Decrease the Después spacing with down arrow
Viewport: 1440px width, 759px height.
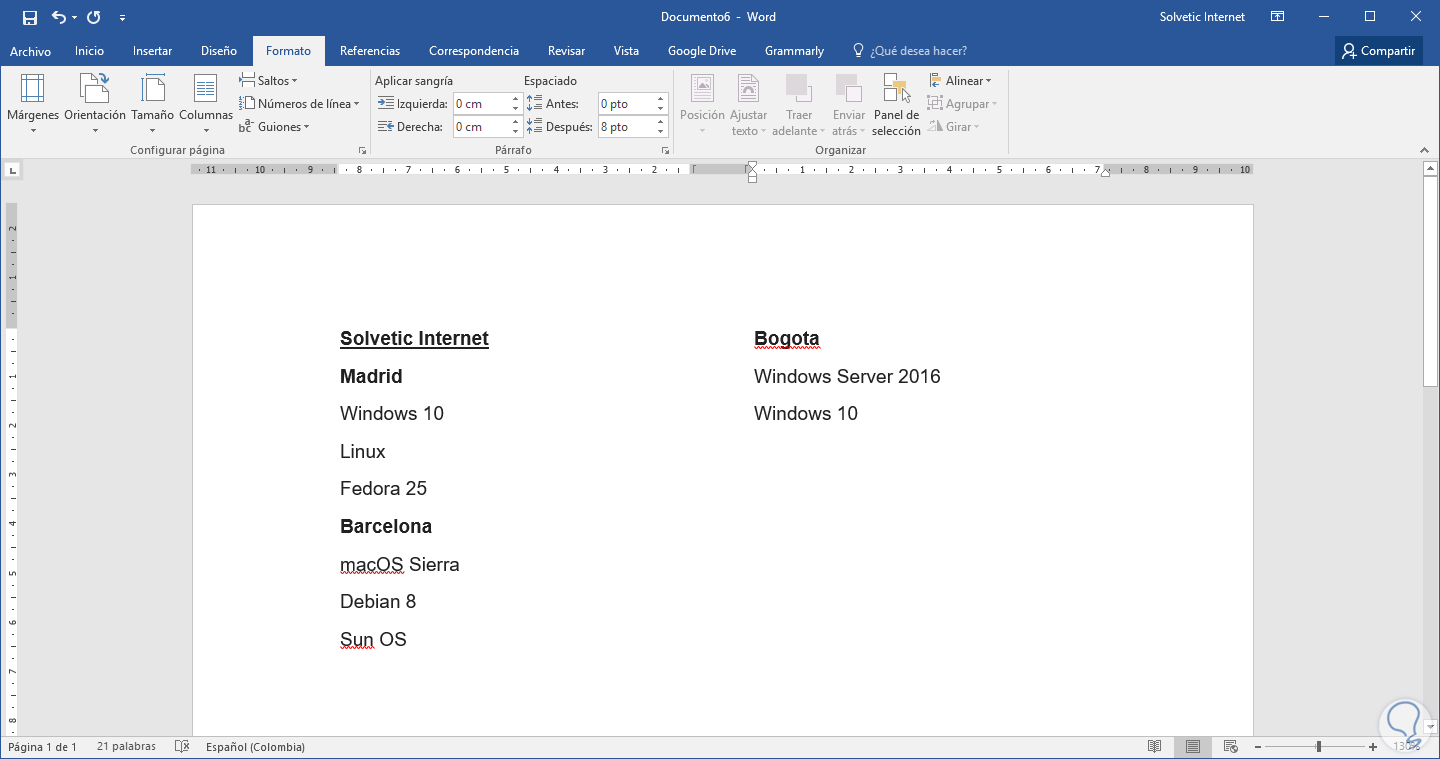coord(661,132)
